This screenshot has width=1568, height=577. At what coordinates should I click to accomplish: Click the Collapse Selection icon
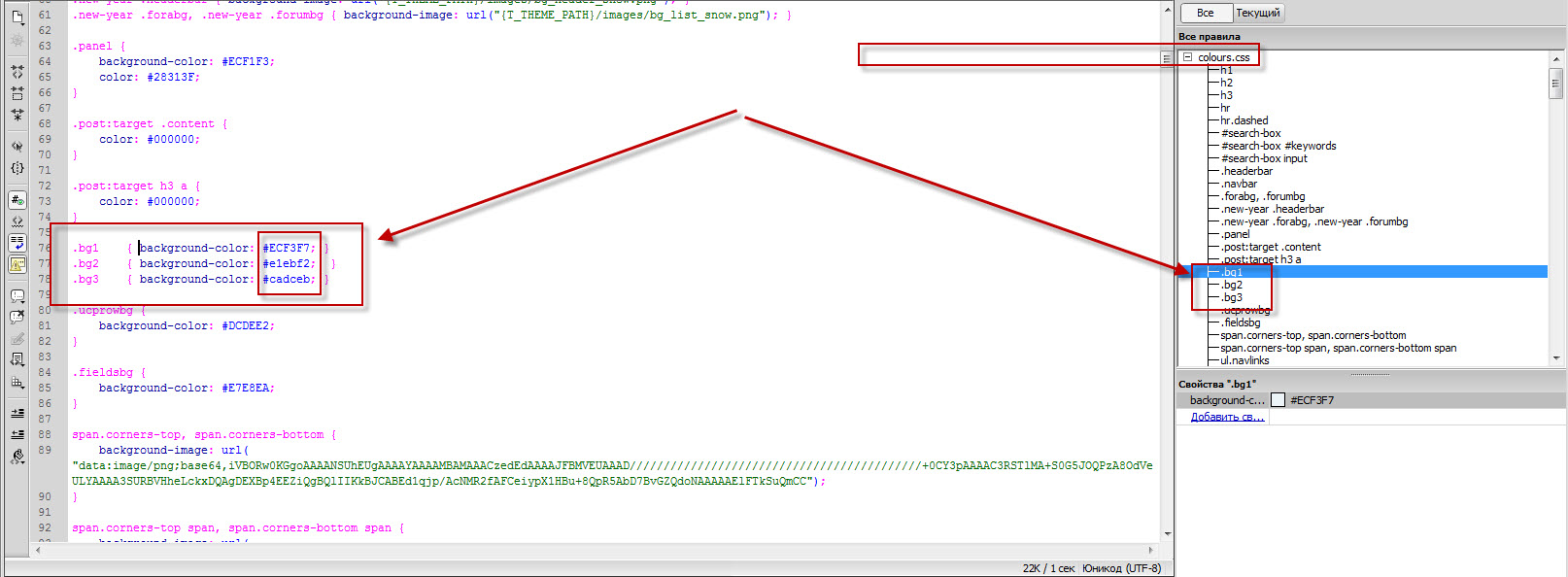click(17, 93)
